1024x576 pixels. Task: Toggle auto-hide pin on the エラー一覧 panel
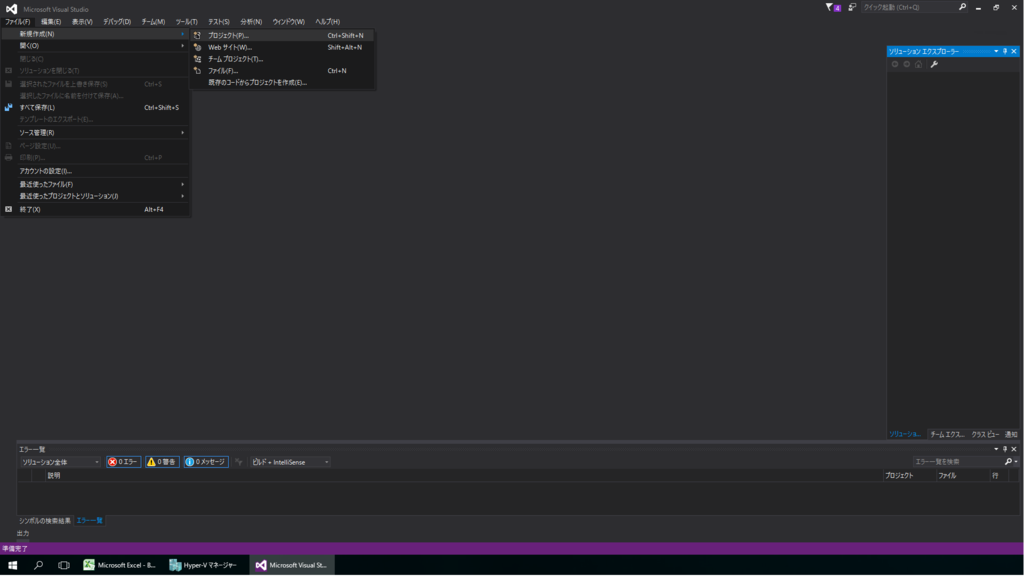1005,449
